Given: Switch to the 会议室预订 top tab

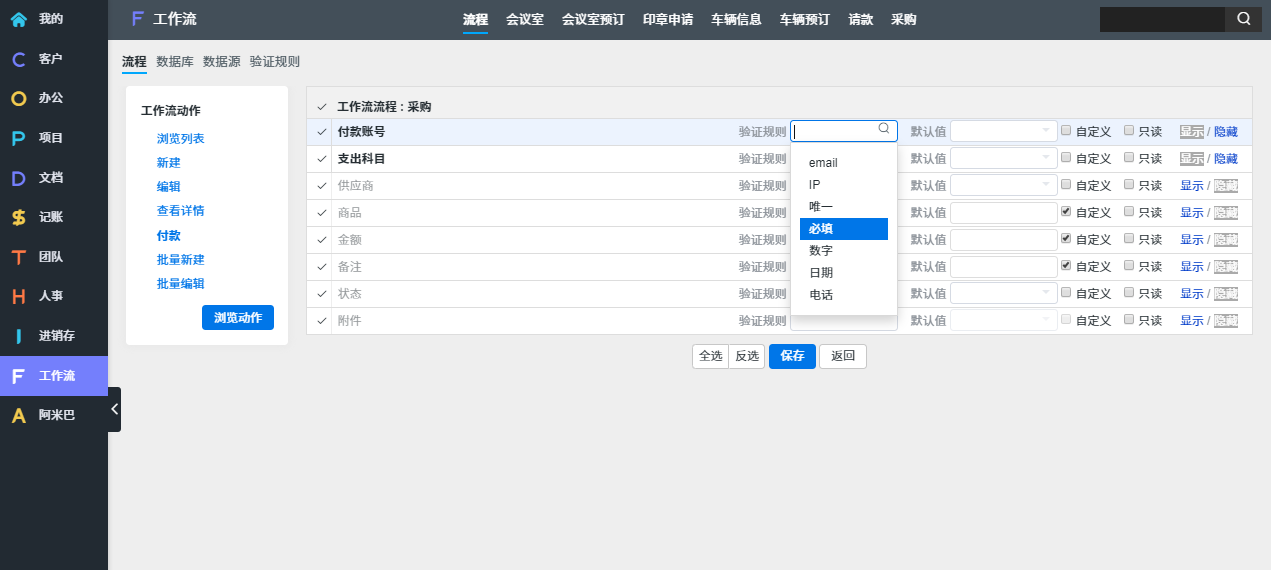Looking at the screenshot, I should pyautogui.click(x=593, y=19).
